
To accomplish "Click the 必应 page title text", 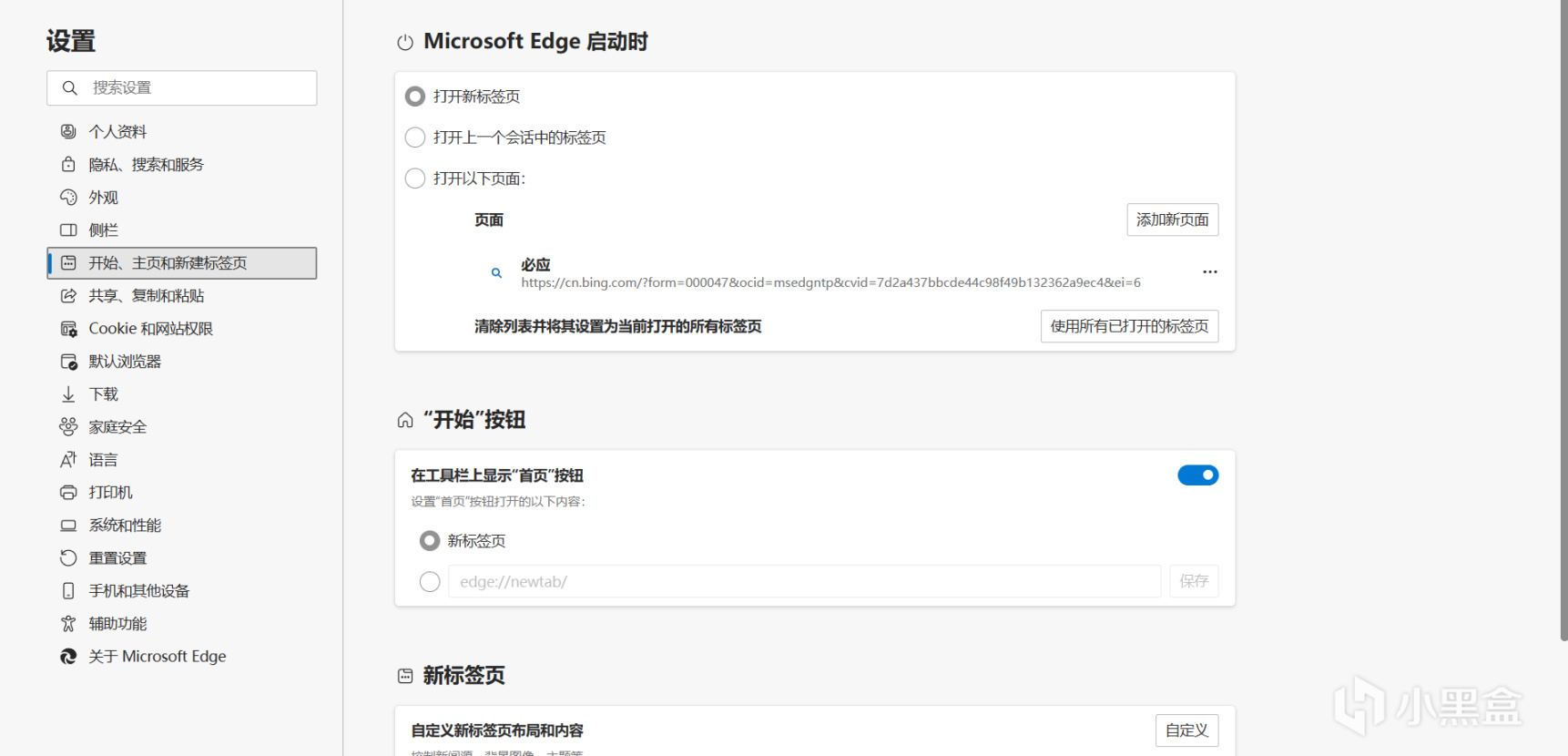I will click(x=535, y=265).
